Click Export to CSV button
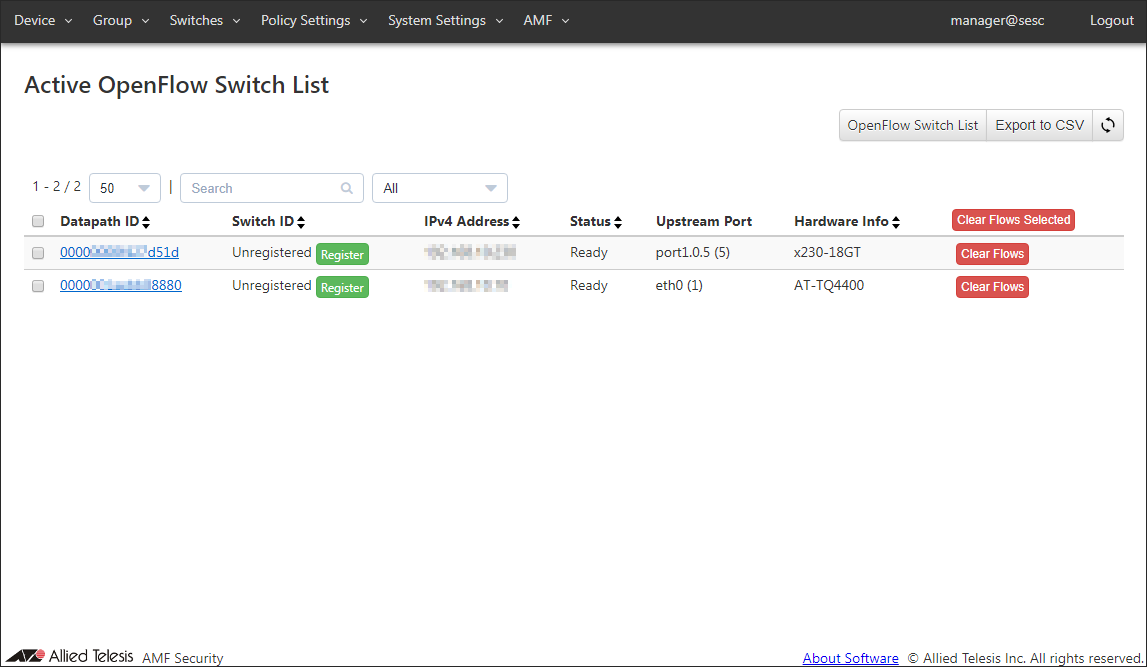Image resolution: width=1147 pixels, height=667 pixels. pyautogui.click(x=1039, y=126)
